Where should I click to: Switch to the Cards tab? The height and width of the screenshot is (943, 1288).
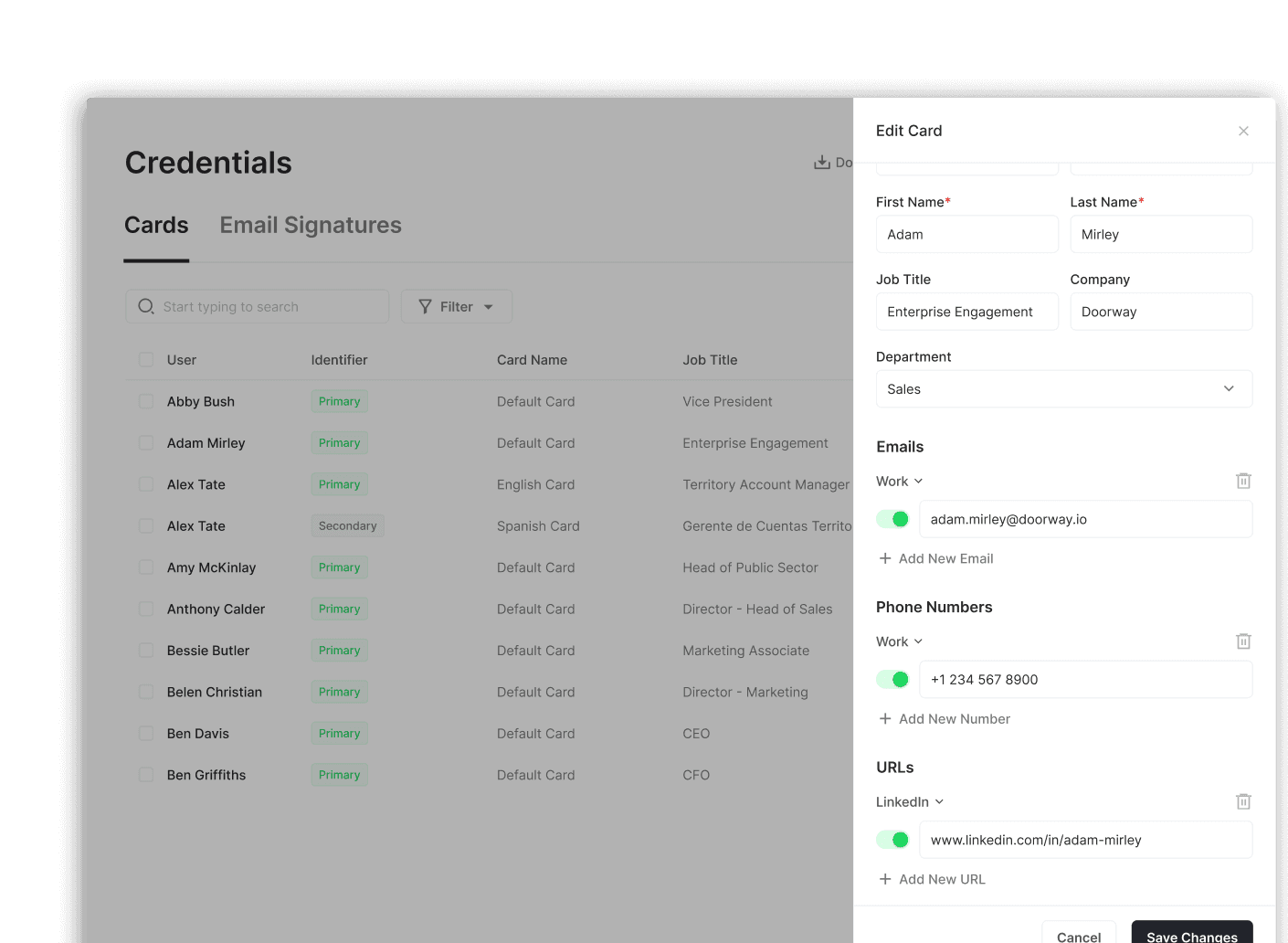(156, 226)
